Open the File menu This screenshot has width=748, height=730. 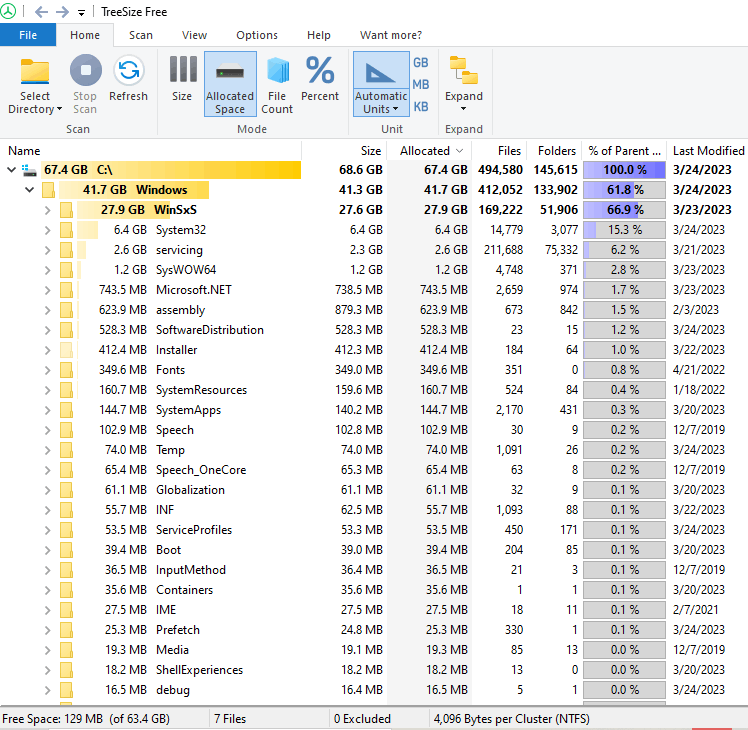(28, 35)
